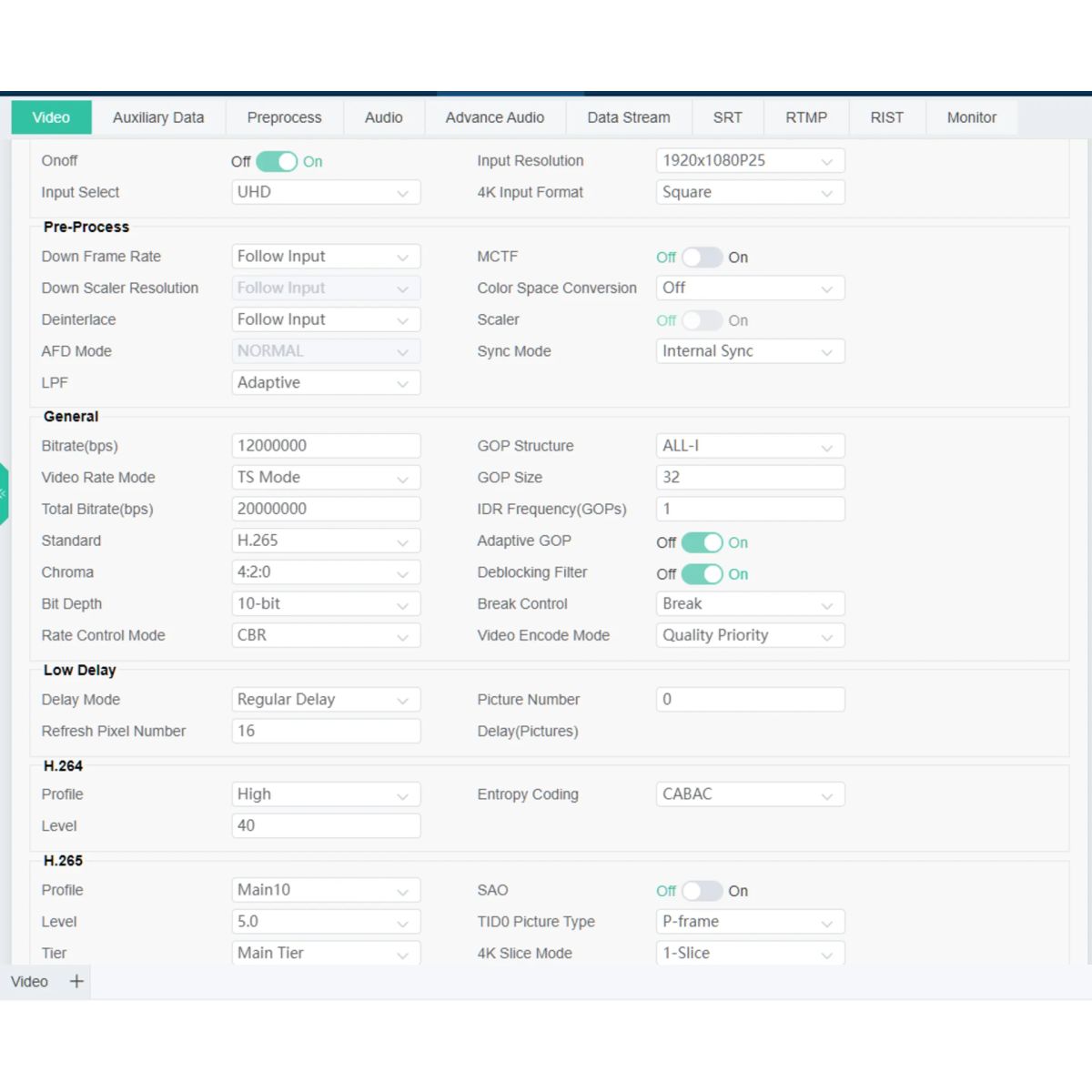Viewport: 1092px width, 1092px height.
Task: Go to the Advance Audio tab
Action: (x=495, y=117)
